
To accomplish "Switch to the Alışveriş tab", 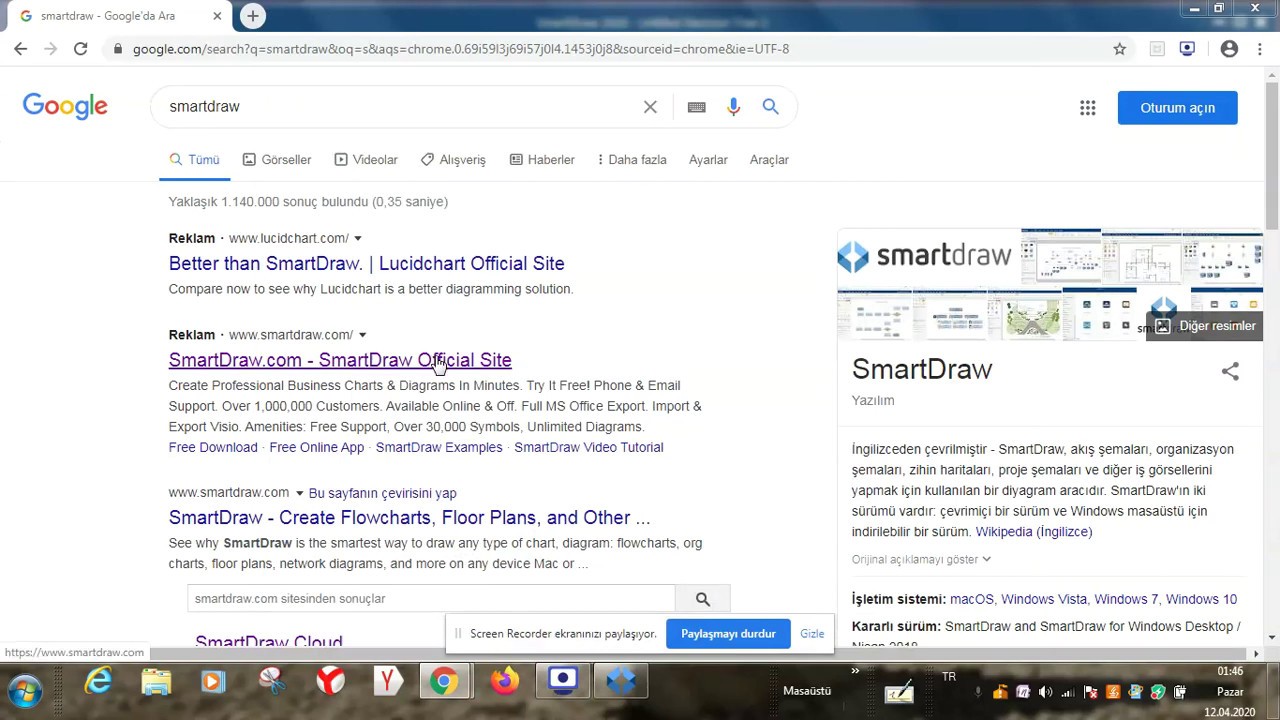I will [x=453, y=160].
